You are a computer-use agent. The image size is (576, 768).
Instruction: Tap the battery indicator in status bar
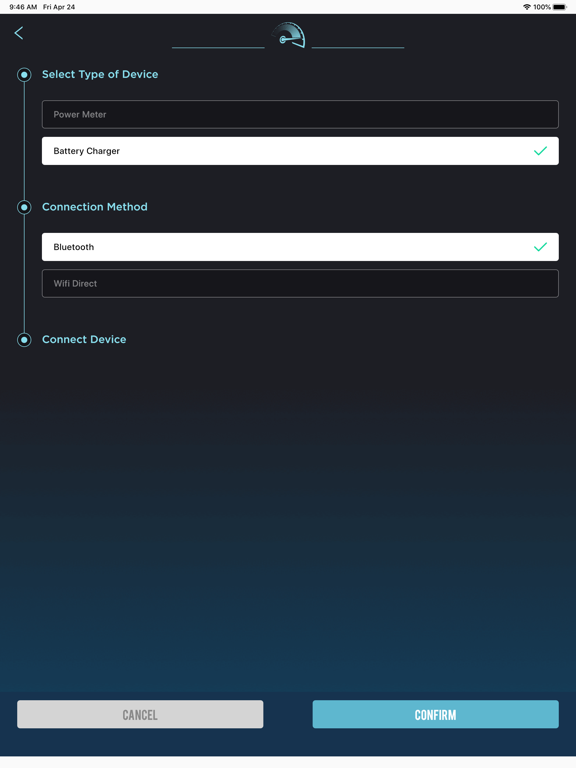[x=560, y=7]
